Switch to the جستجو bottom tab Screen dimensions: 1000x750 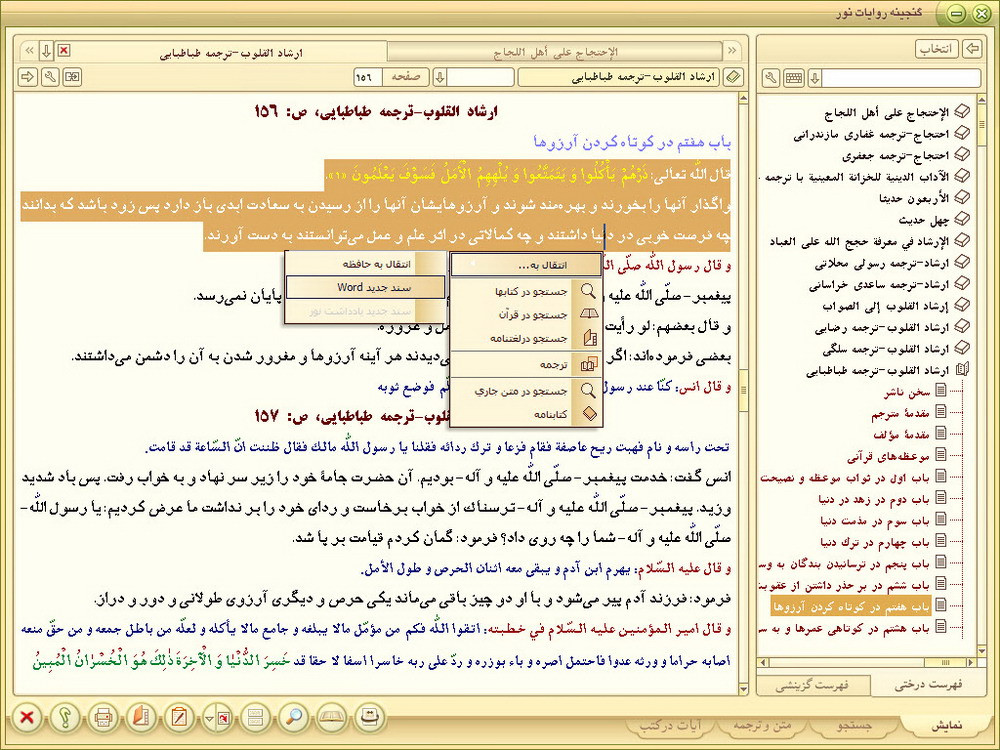pyautogui.click(x=854, y=726)
